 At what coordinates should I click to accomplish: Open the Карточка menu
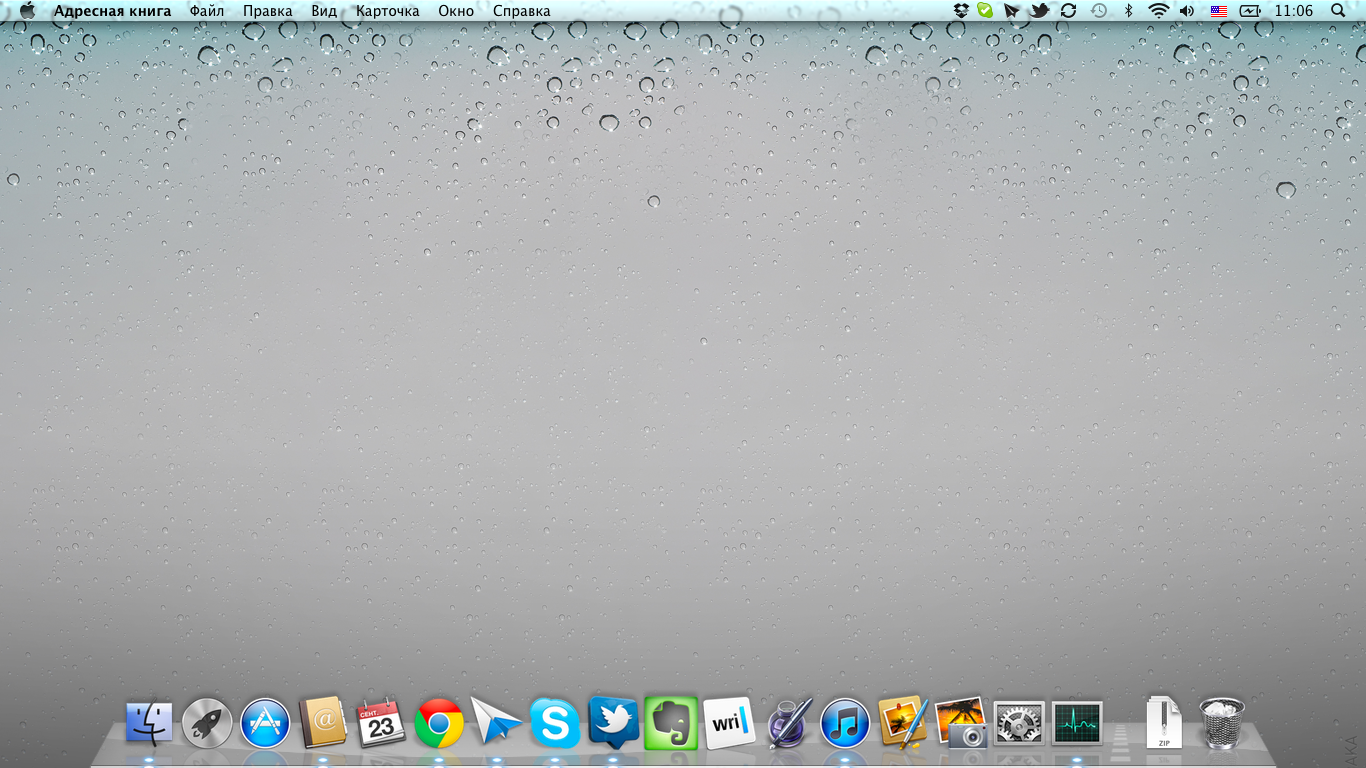pos(388,11)
